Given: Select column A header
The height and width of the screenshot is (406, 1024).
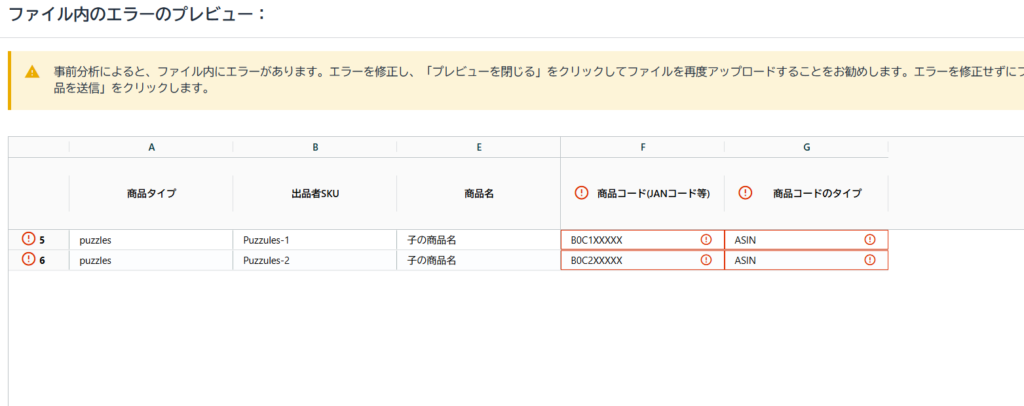Looking at the screenshot, I should (x=151, y=147).
